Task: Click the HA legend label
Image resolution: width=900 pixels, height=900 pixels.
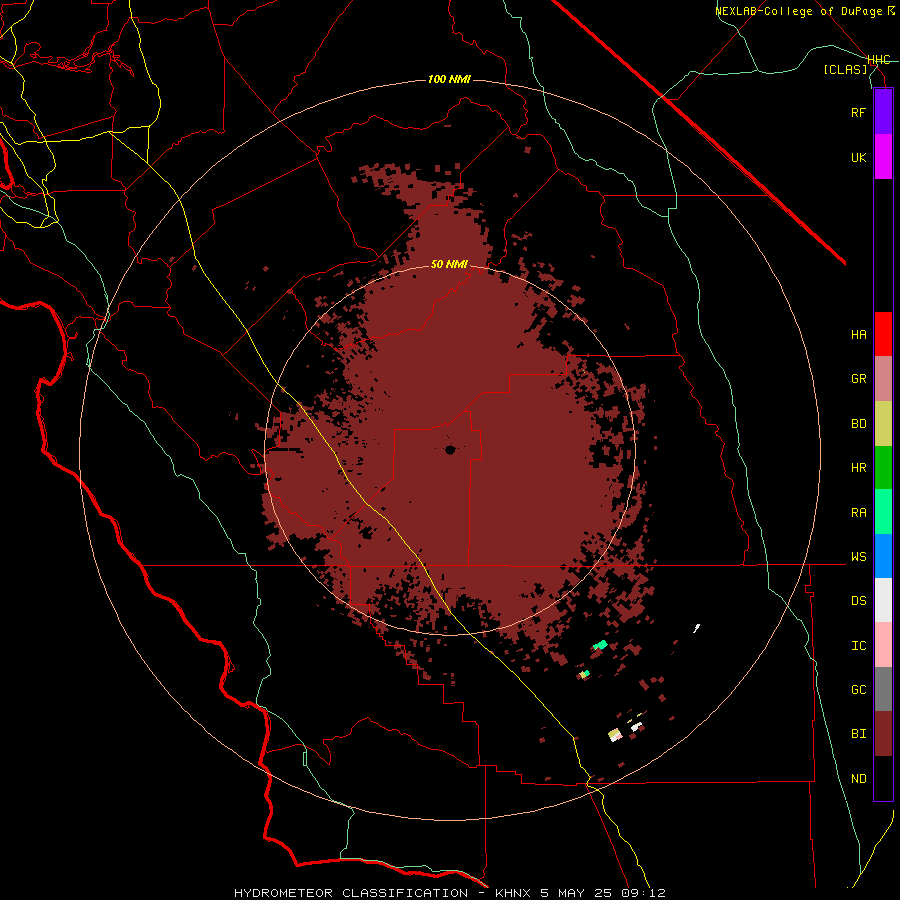Action: pyautogui.click(x=858, y=334)
